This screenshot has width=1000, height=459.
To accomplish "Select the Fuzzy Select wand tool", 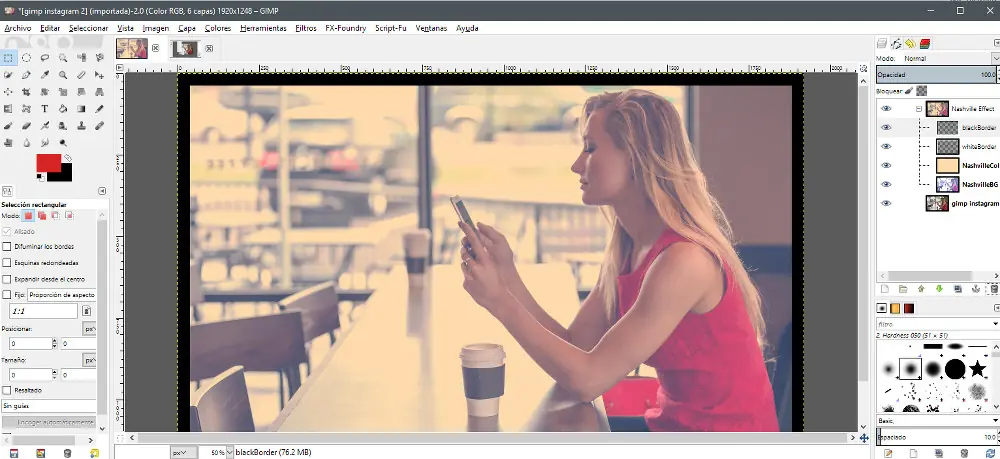I will (63, 57).
